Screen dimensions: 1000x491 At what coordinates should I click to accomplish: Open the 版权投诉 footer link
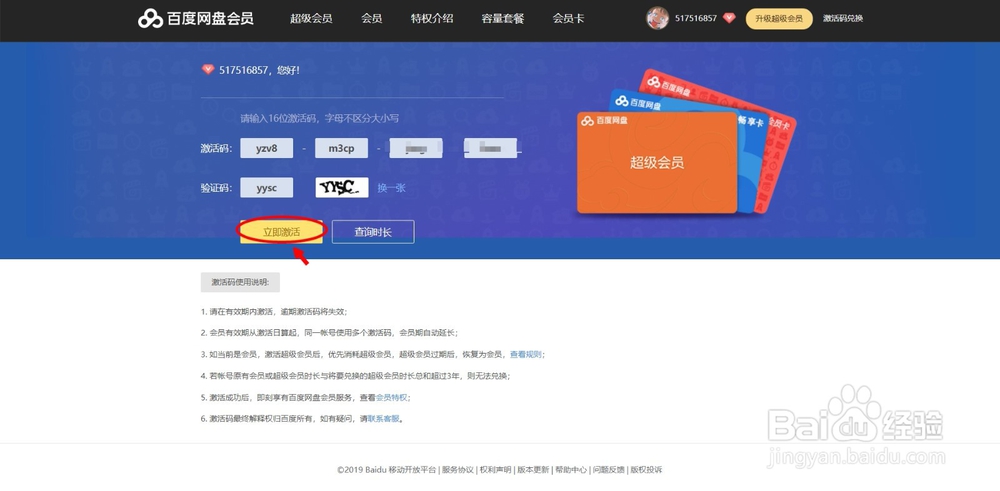pos(646,470)
